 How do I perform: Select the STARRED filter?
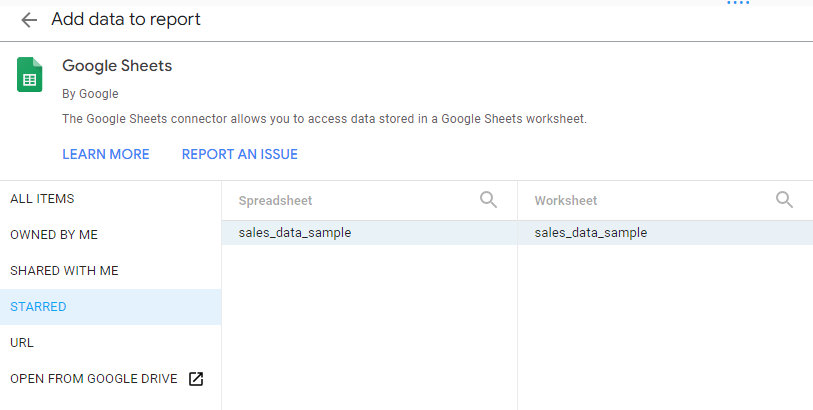(x=38, y=307)
